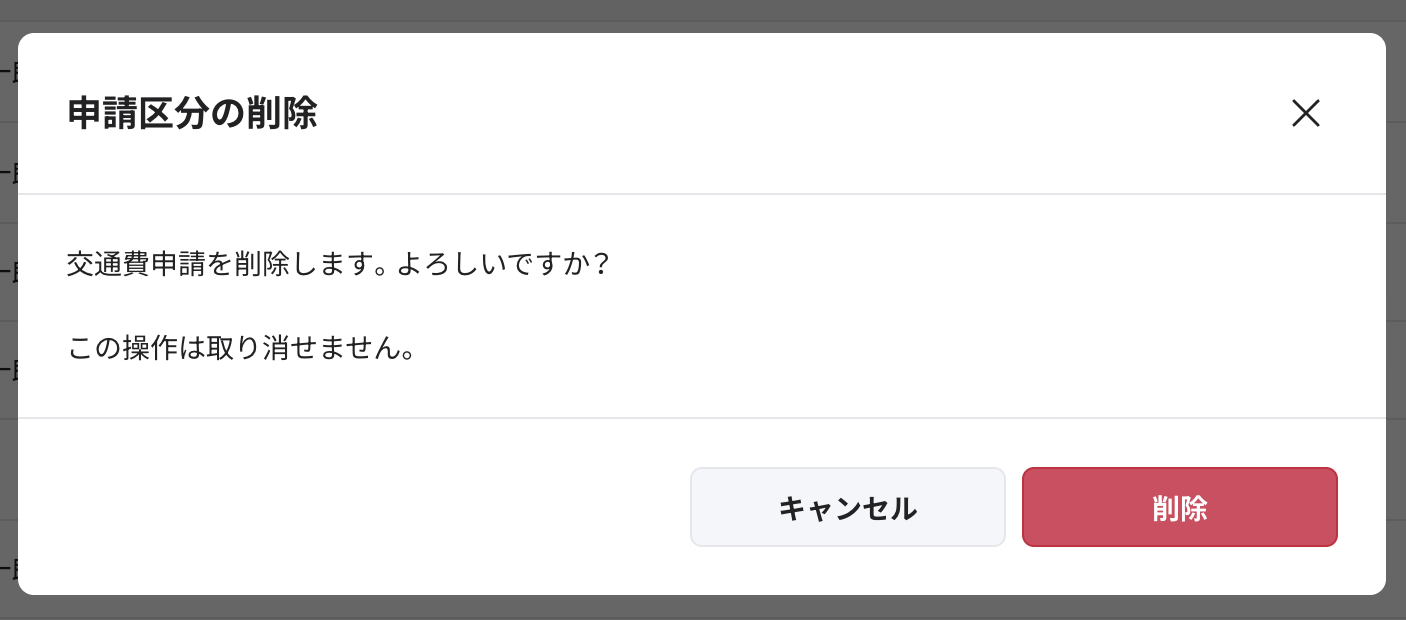1406x620 pixels.
Task: Click blank header space beside the title
Action: [800, 114]
